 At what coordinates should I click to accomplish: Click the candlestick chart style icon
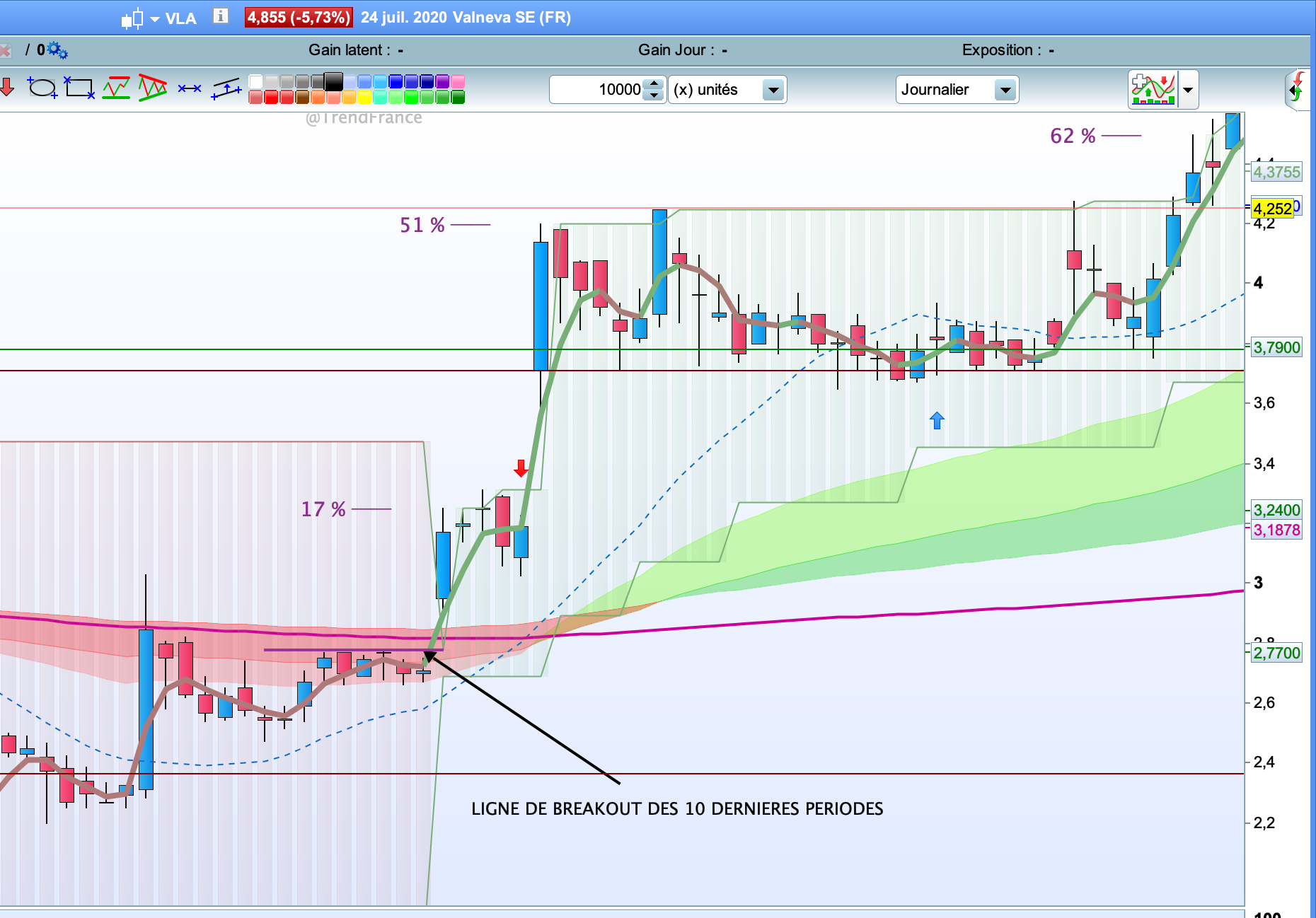(132, 18)
